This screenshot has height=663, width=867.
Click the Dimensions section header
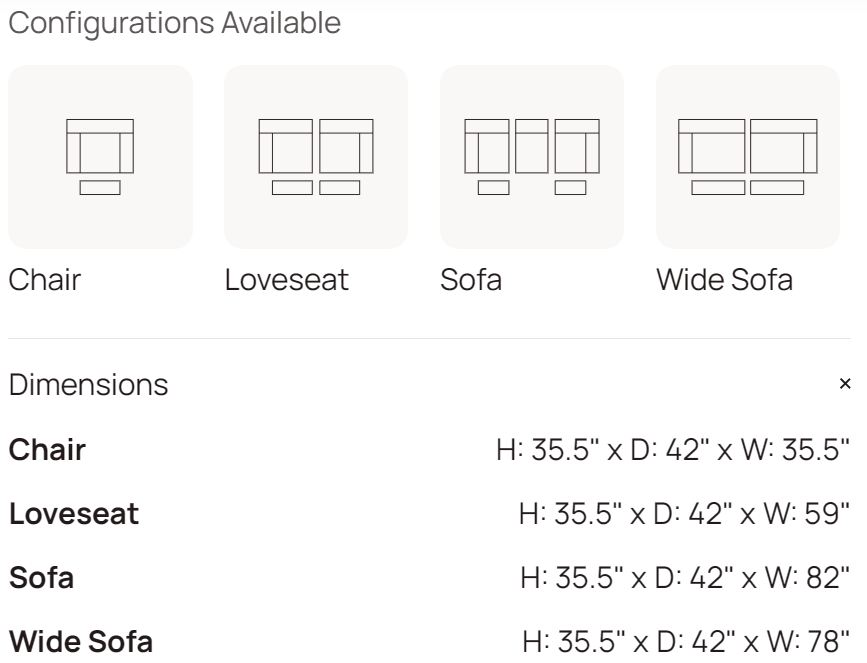pos(89,384)
